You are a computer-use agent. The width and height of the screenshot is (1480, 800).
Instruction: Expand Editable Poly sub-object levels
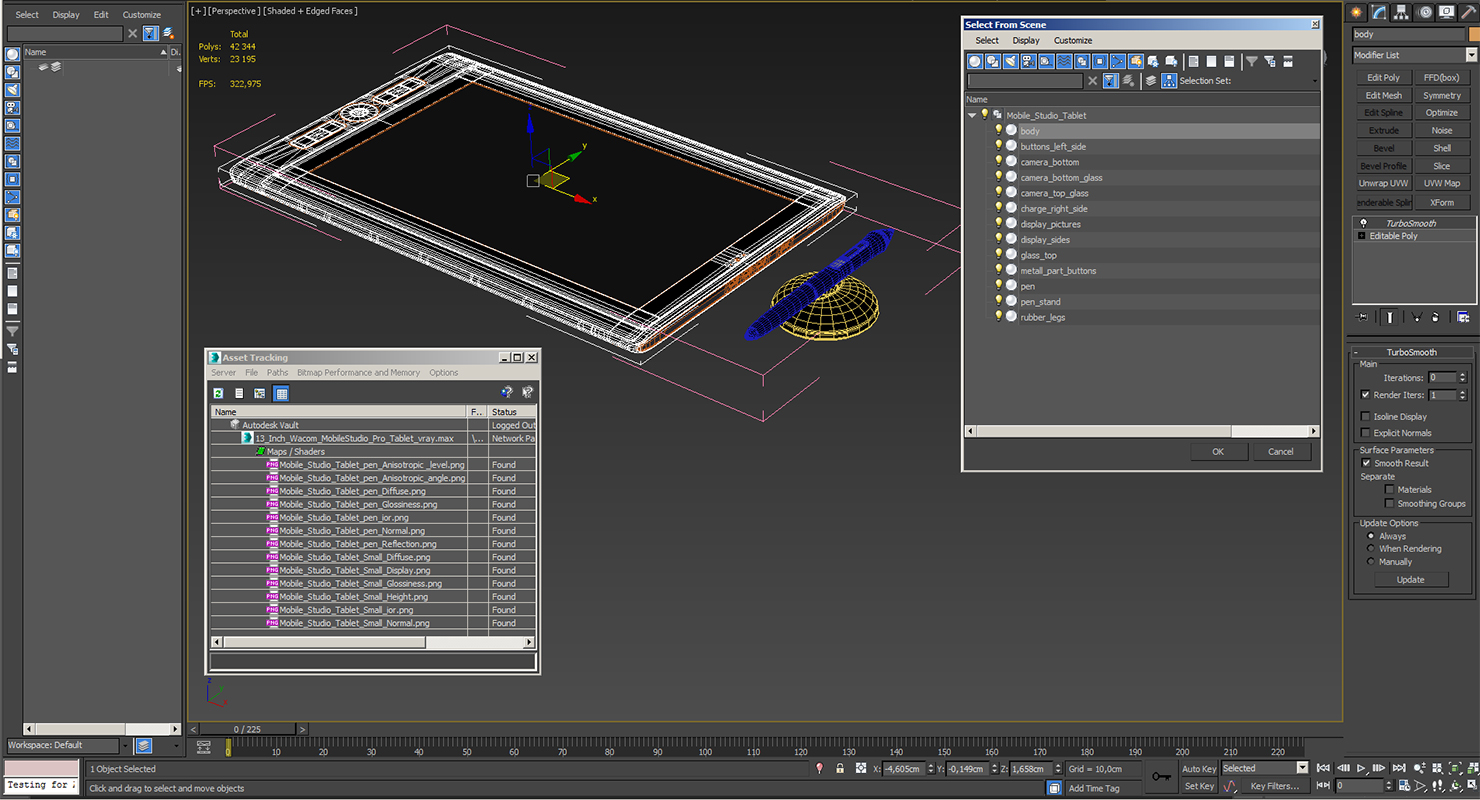1361,236
